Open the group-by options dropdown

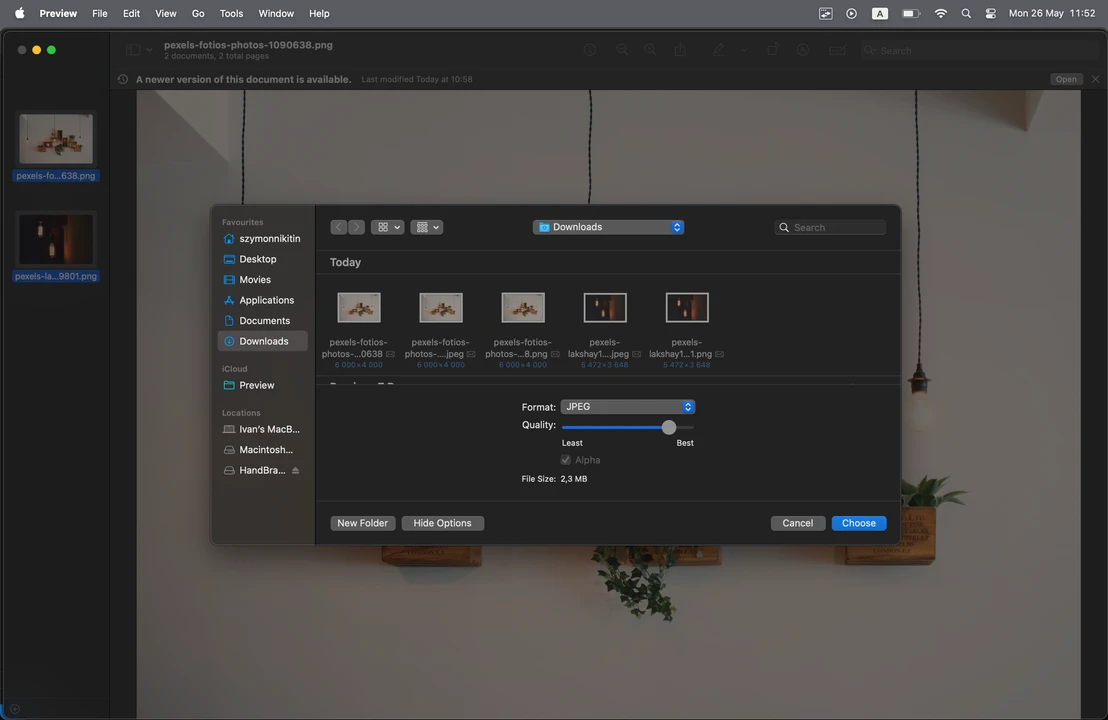426,227
